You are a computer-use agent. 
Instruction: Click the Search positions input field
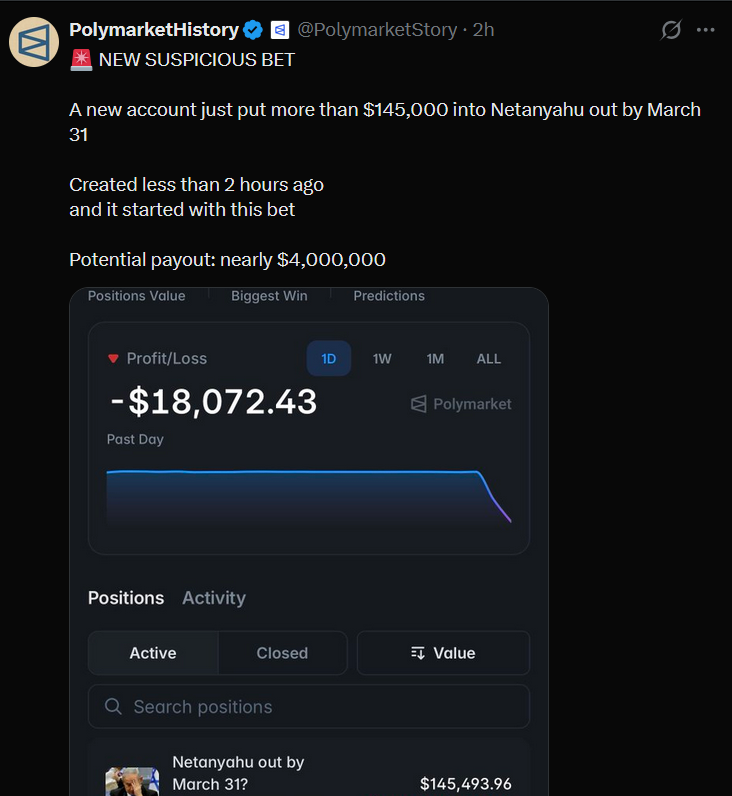320,707
